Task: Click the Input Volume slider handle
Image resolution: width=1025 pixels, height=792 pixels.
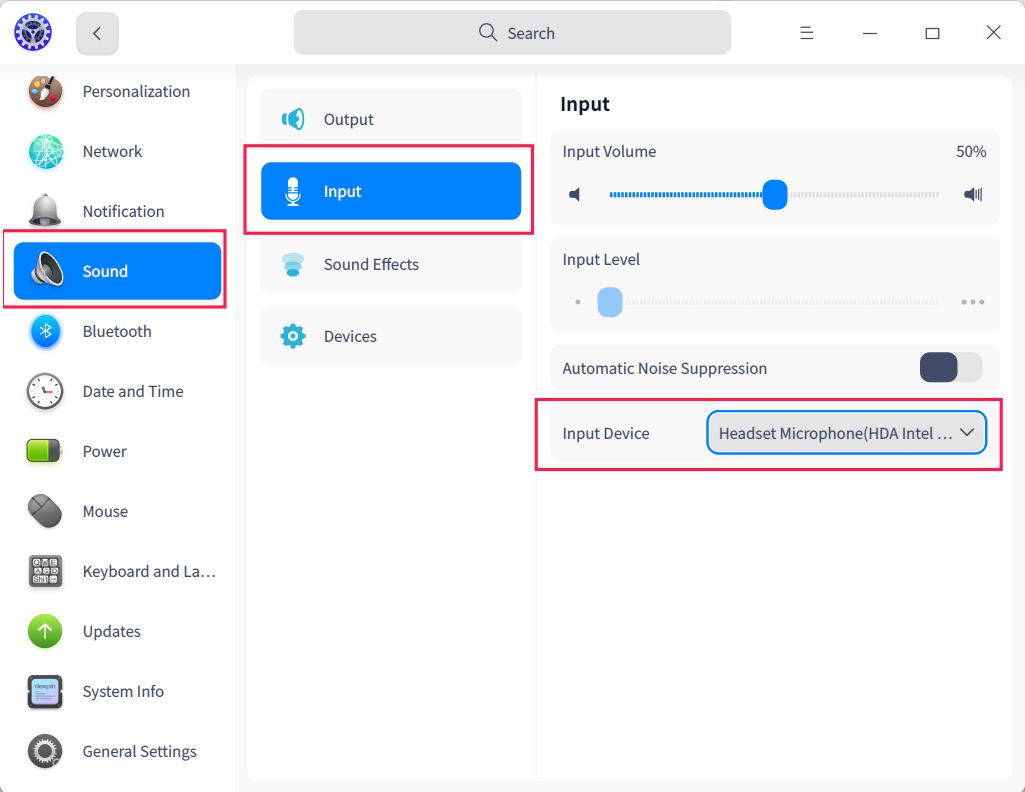Action: coord(775,194)
